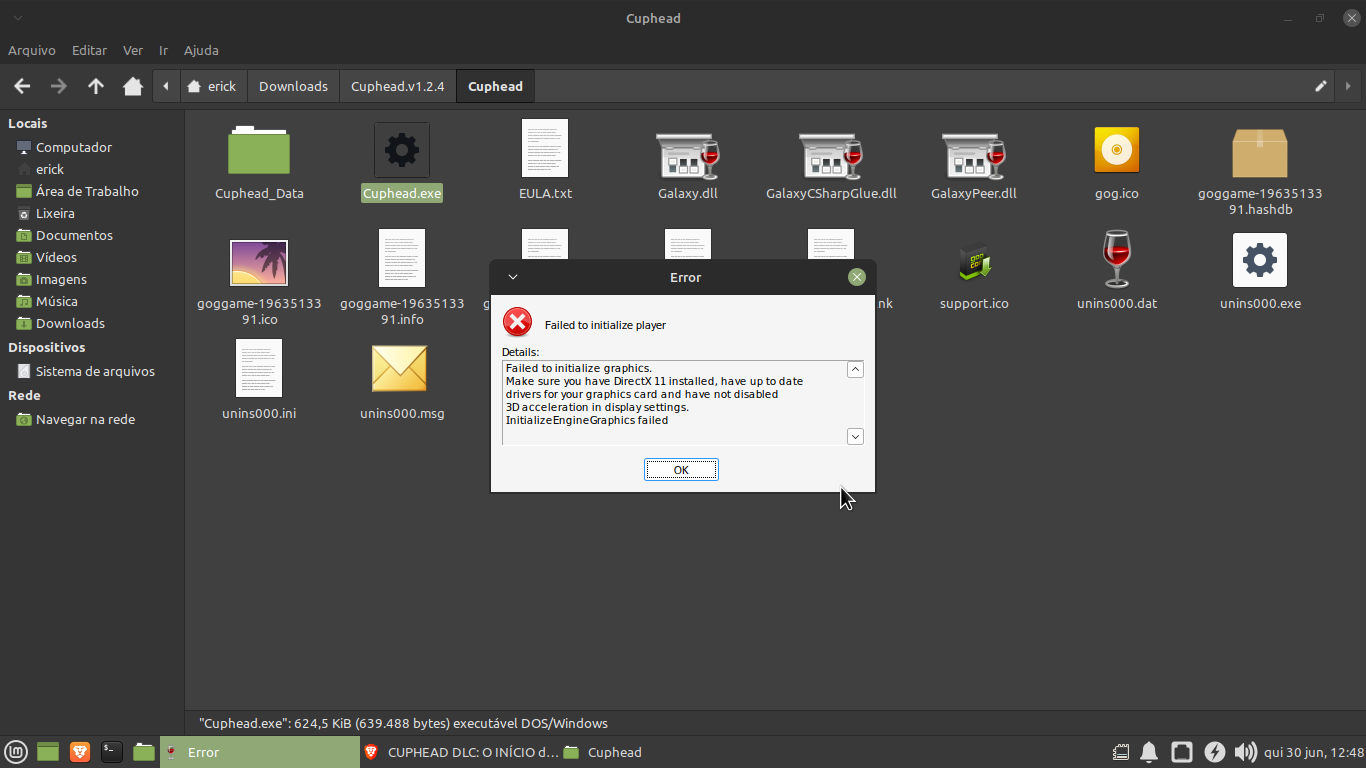Select the goggame .info document icon
Viewport: 1366px width, 768px height.
tap(402, 259)
